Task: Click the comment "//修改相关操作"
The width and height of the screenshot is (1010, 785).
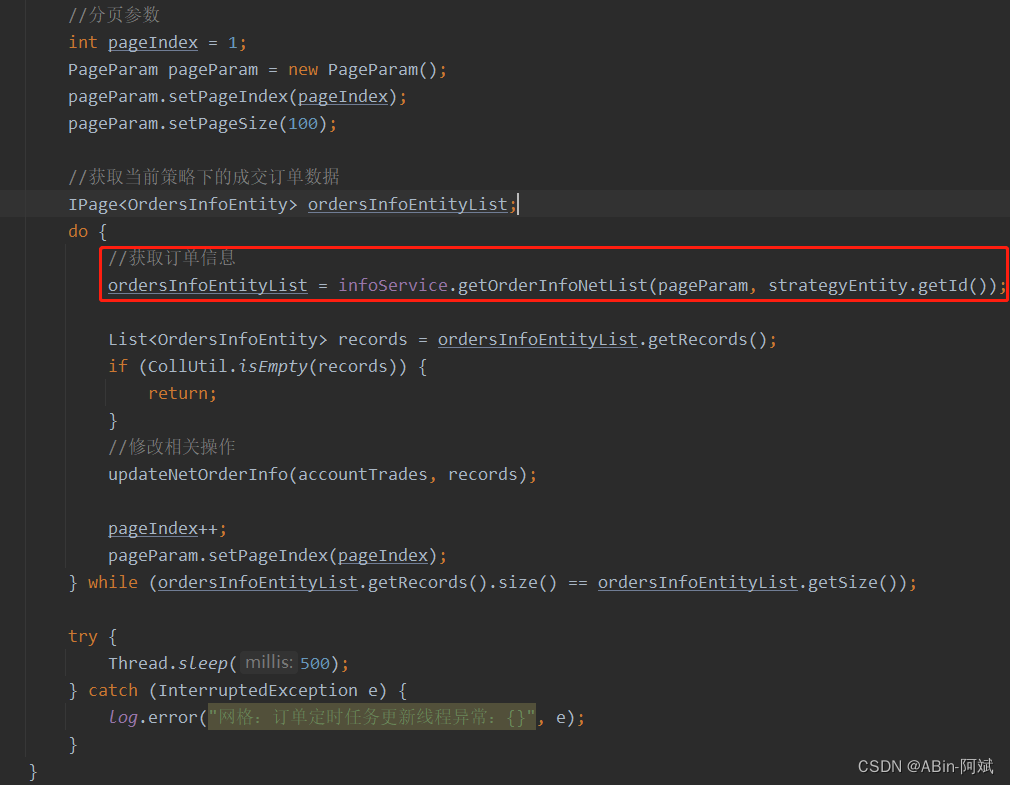Action: (171, 447)
